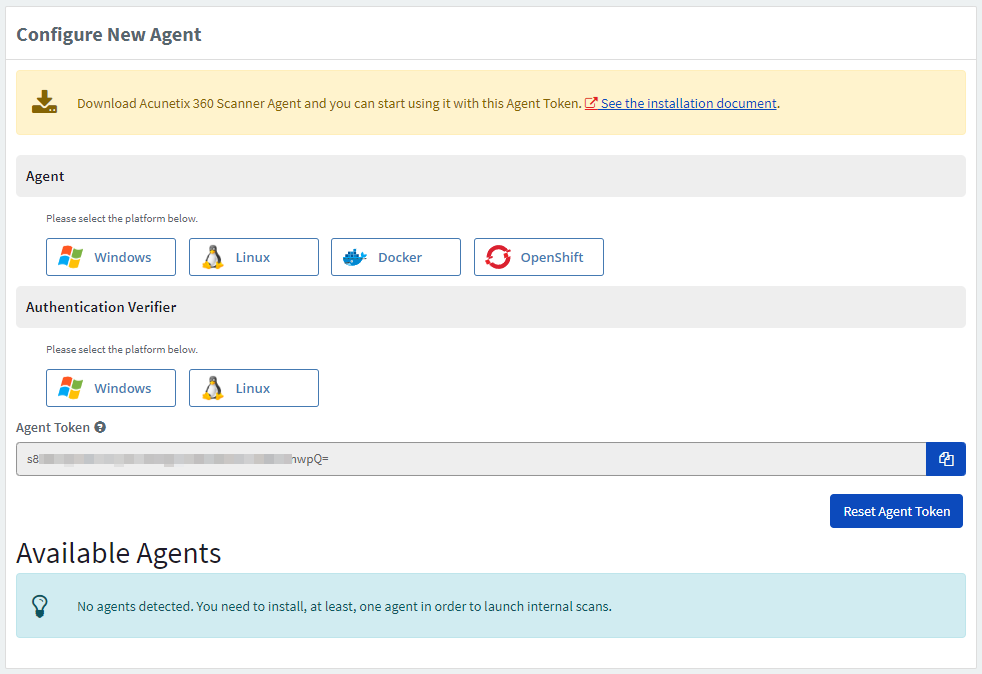Viewport: 982px width, 674px height.
Task: Click the Agent section header
Action: pyautogui.click(x=491, y=176)
